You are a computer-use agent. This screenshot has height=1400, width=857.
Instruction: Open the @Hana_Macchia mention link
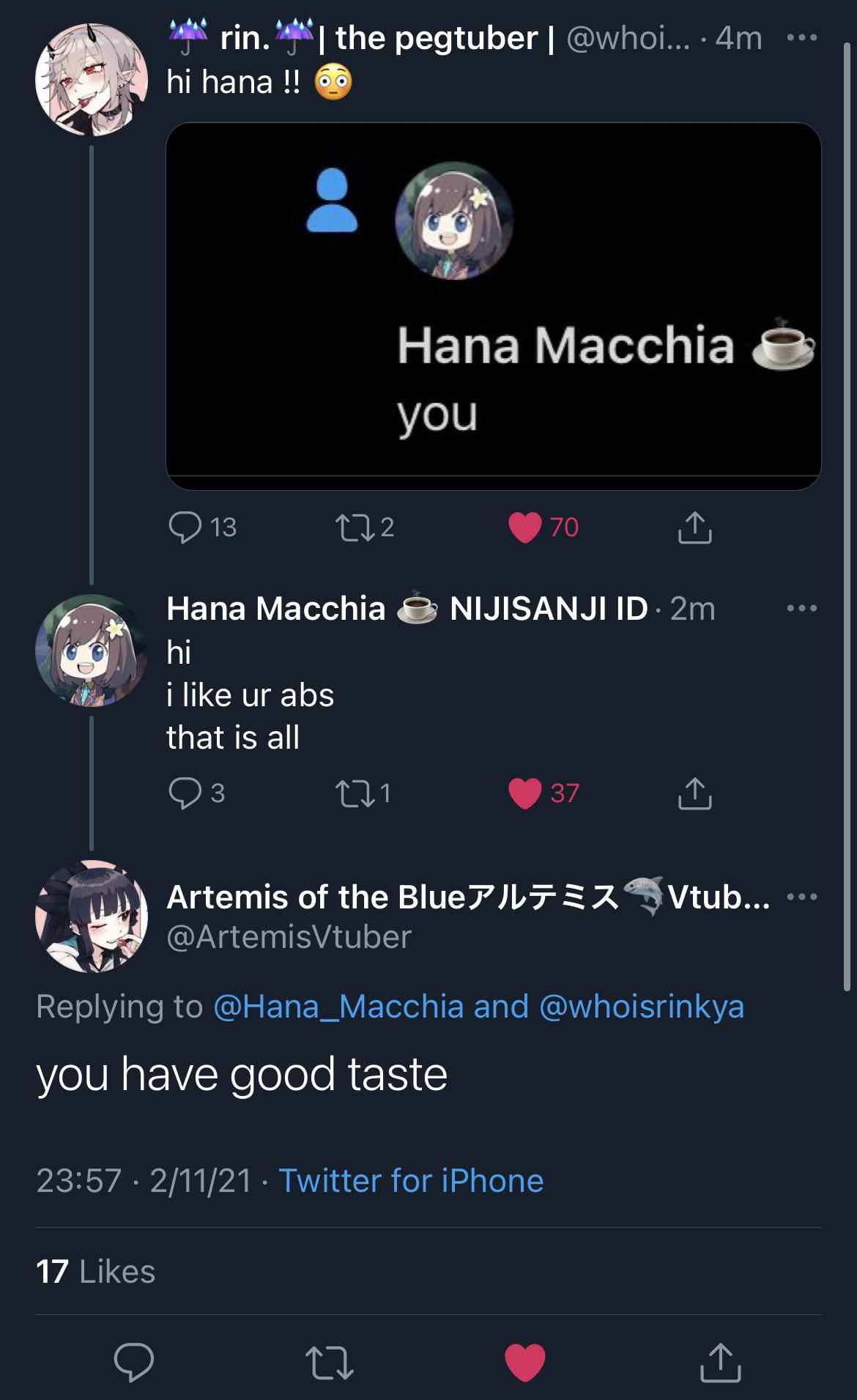[338, 1007]
